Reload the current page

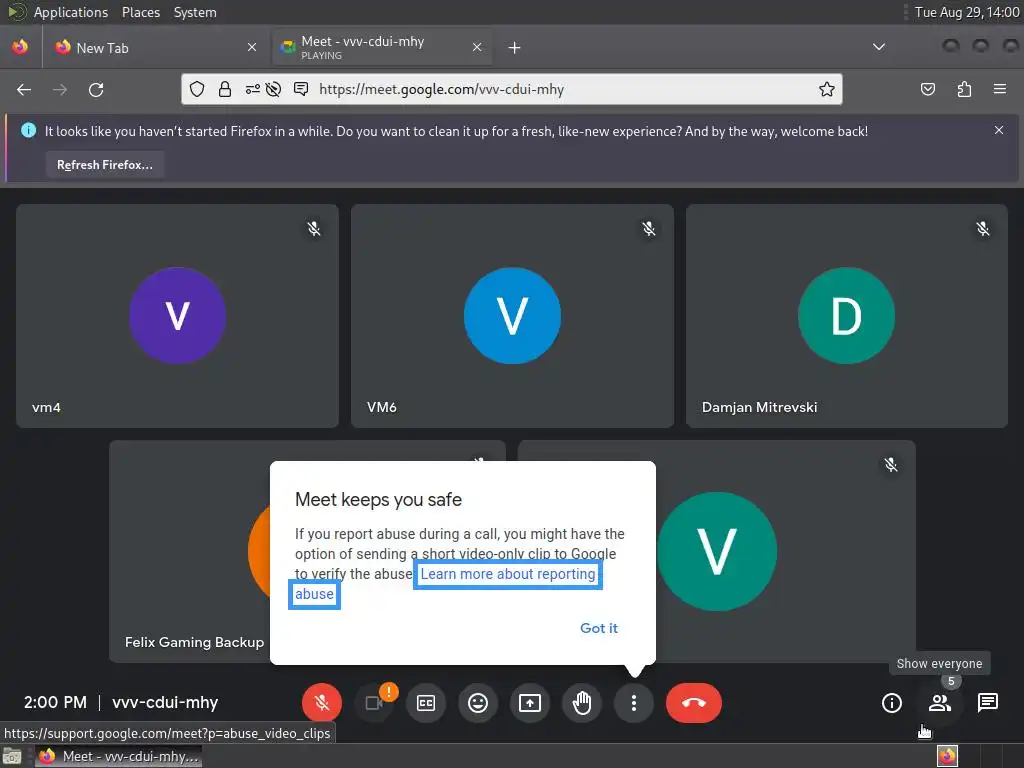96,89
